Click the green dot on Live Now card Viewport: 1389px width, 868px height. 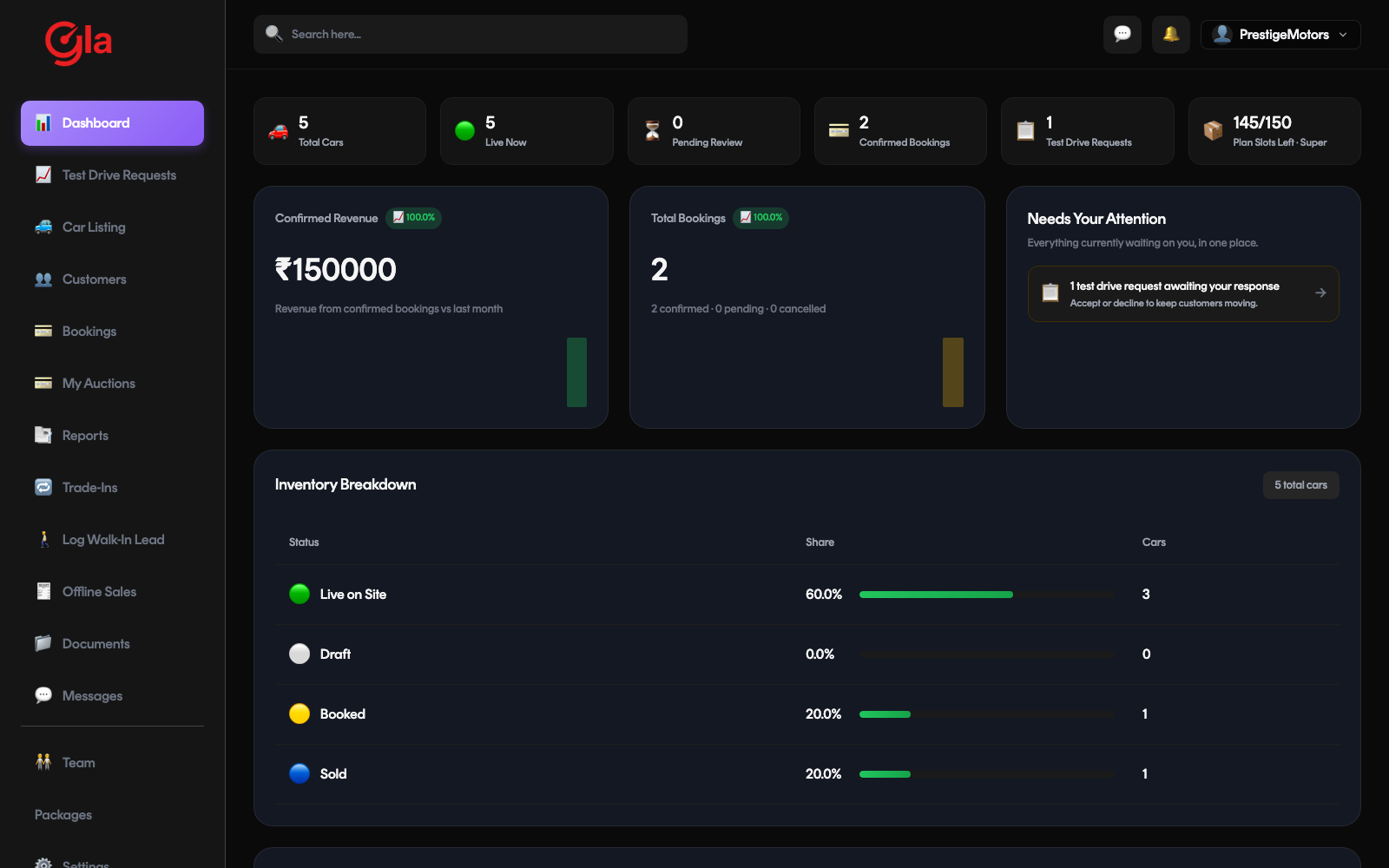click(x=465, y=131)
